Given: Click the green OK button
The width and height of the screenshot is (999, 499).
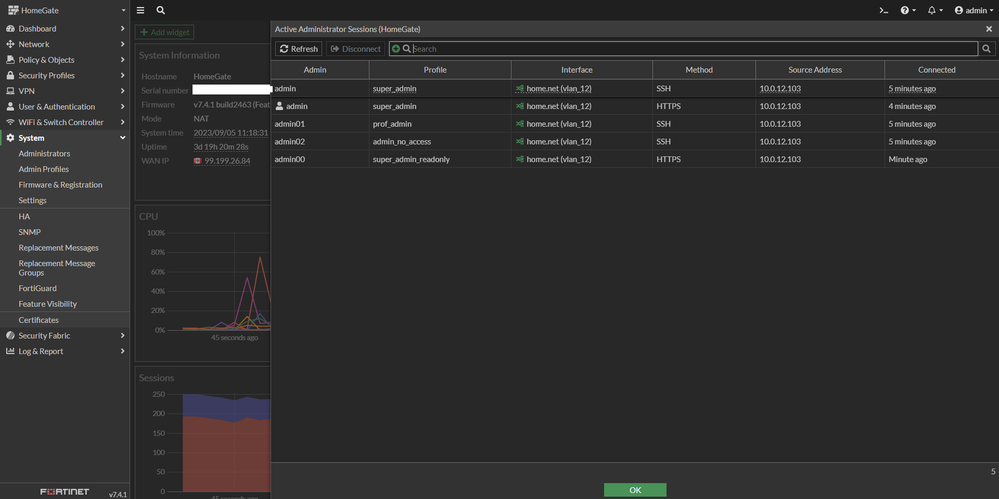Looking at the screenshot, I should pos(635,490).
